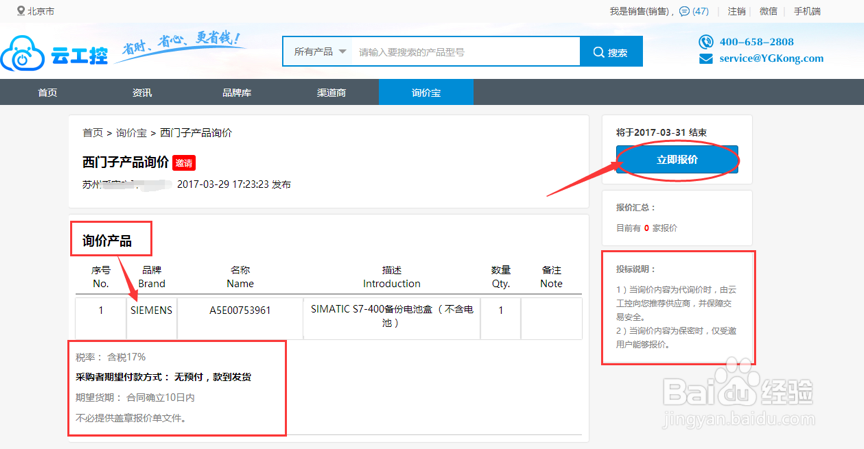Click the 搜索 search button

(611, 51)
